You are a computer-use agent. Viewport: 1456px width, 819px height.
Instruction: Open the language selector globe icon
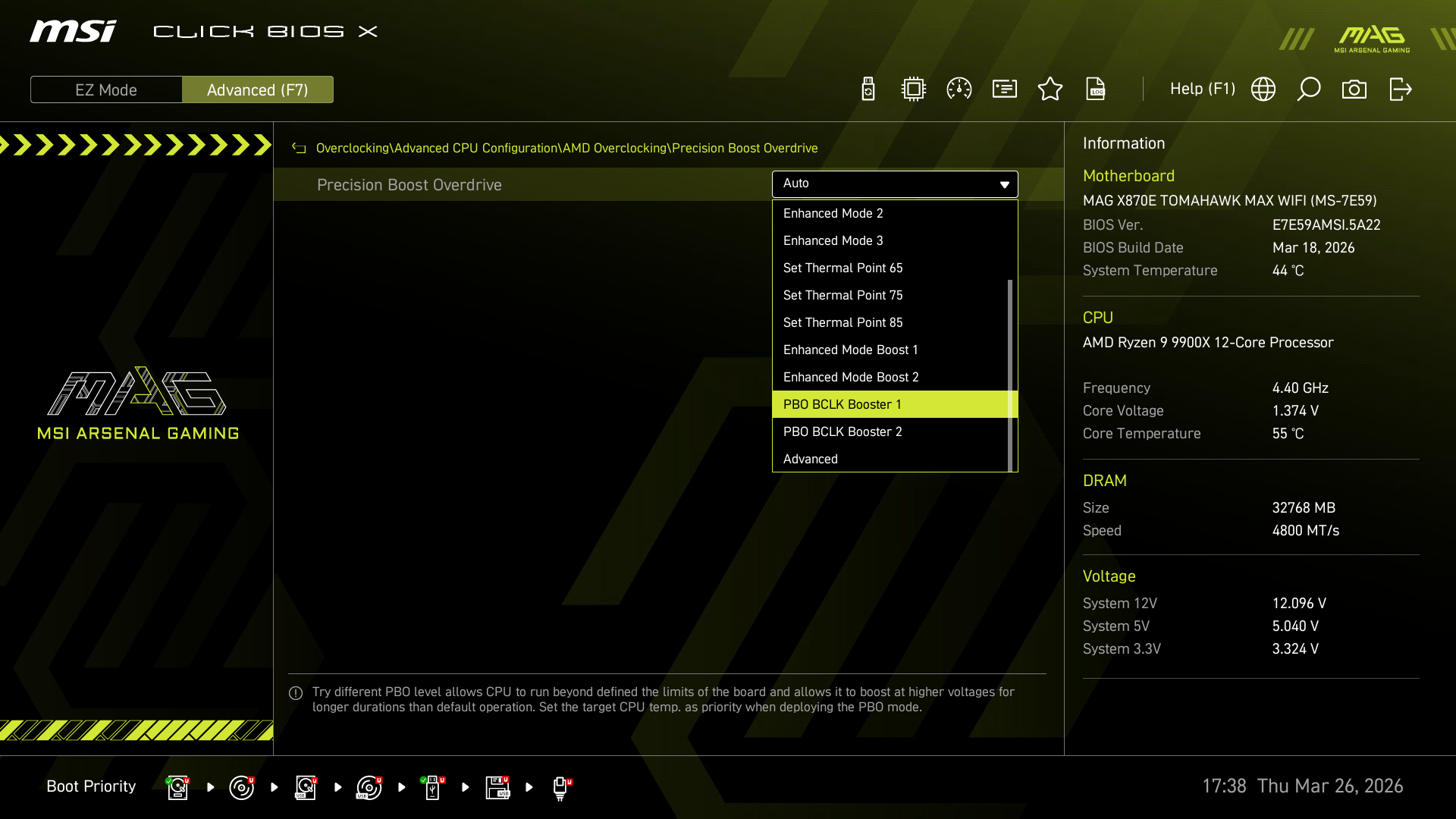coord(1263,89)
